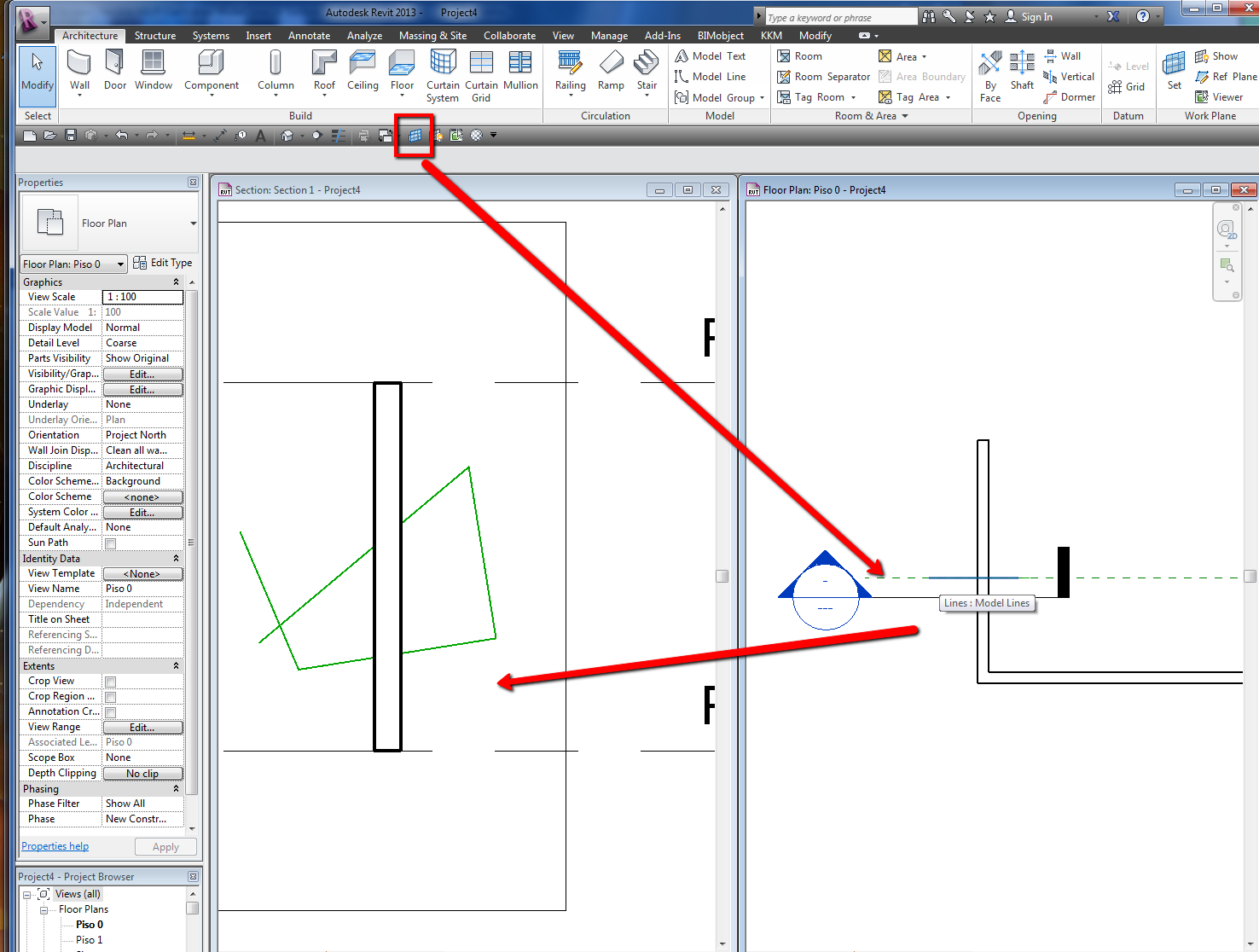Click the Model Text tool
This screenshot has width=1259, height=952.
pos(711,56)
